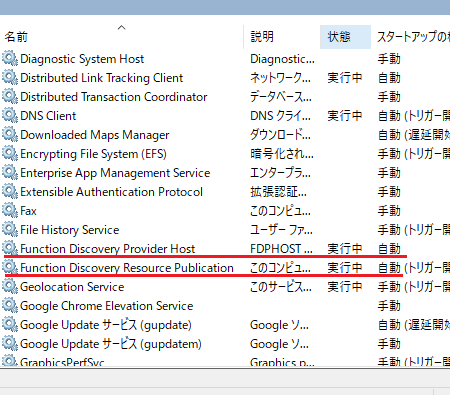Click the 実行中 status of DNS Client
This screenshot has width=450, height=395.
tap(344, 116)
